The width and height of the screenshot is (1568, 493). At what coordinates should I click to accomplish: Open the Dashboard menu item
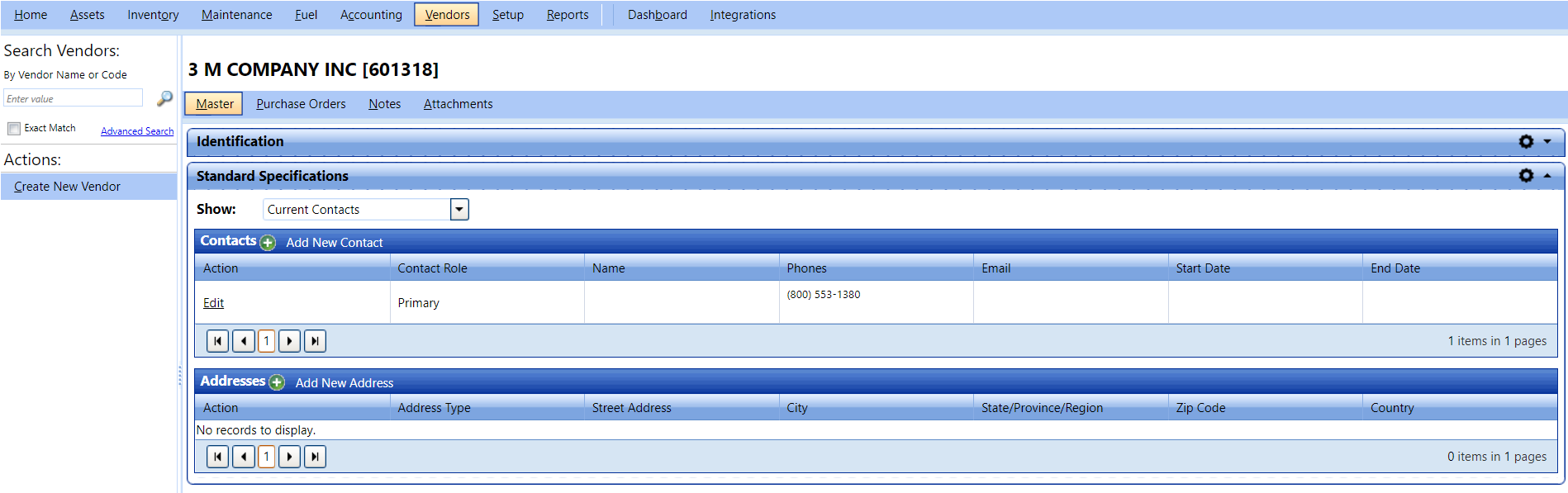pos(657,15)
